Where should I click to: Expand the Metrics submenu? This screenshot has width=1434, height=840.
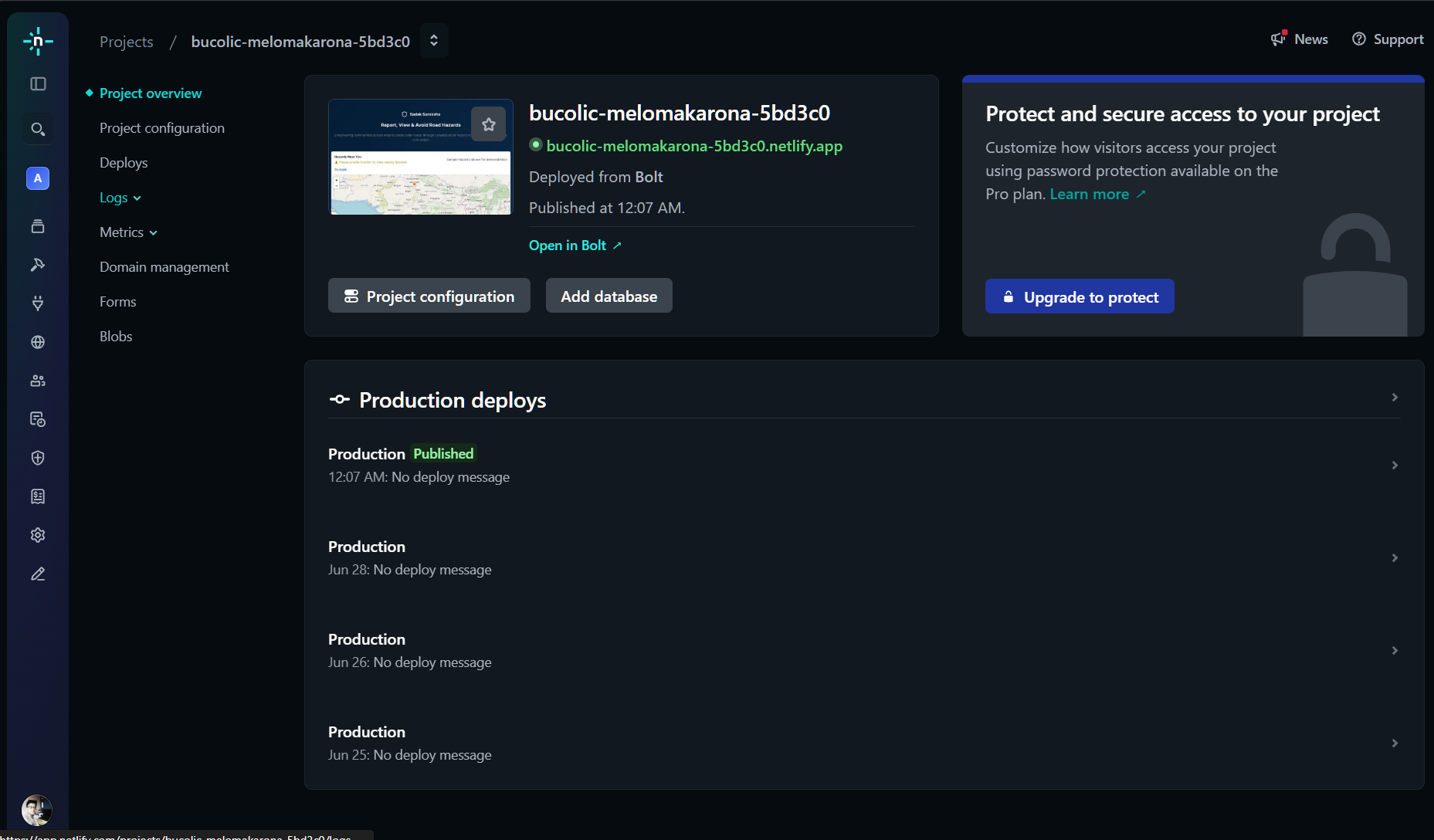[x=128, y=232]
